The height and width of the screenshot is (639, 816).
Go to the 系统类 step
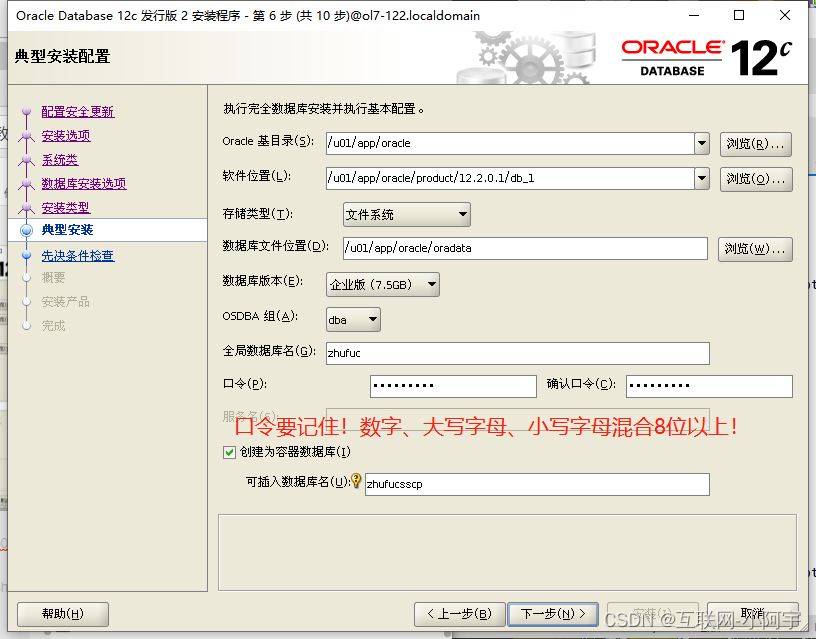tap(60, 160)
